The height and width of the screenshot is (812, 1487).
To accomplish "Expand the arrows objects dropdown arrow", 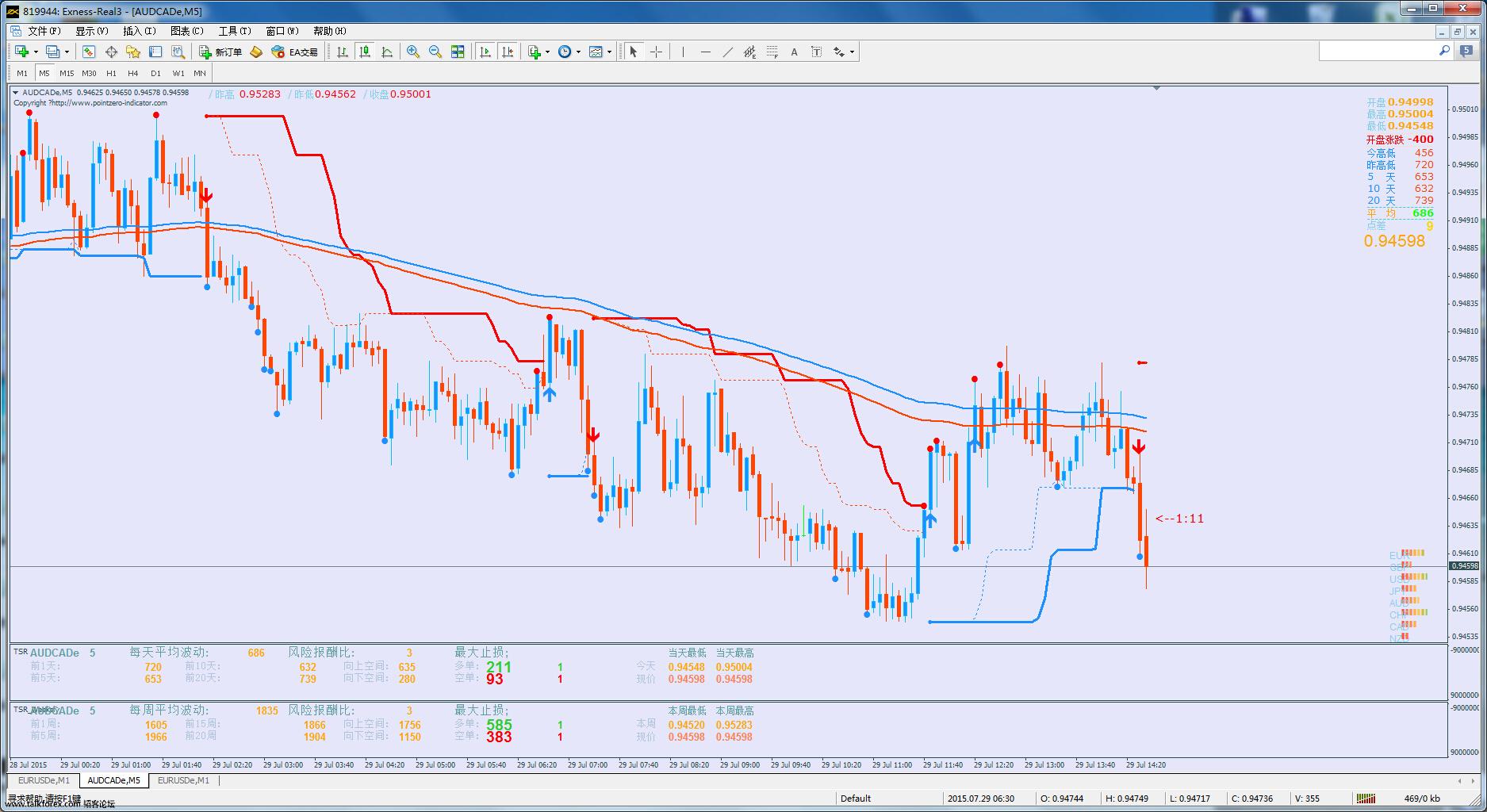I will point(853,52).
